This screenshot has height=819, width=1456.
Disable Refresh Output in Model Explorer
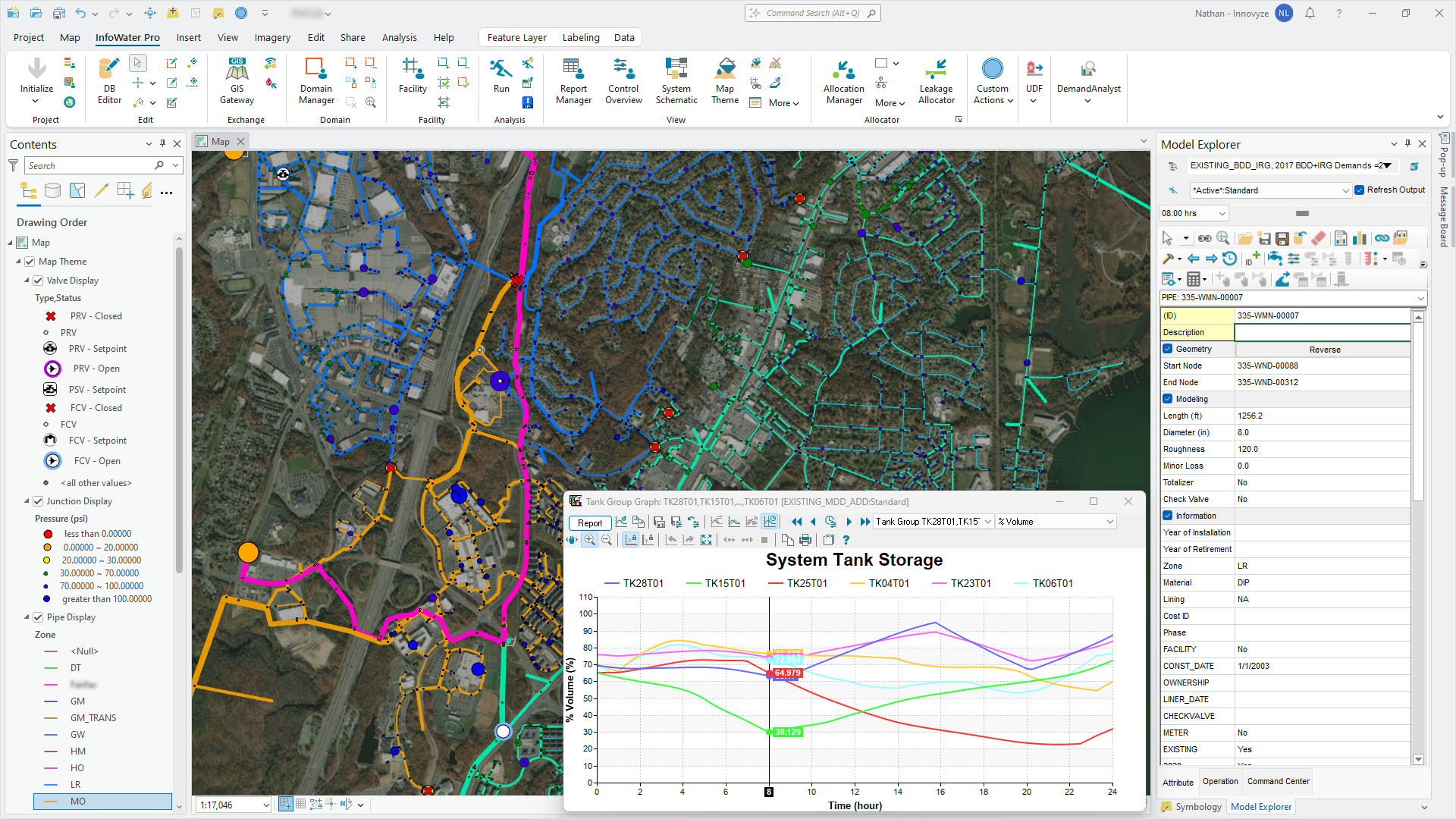pos(1360,190)
